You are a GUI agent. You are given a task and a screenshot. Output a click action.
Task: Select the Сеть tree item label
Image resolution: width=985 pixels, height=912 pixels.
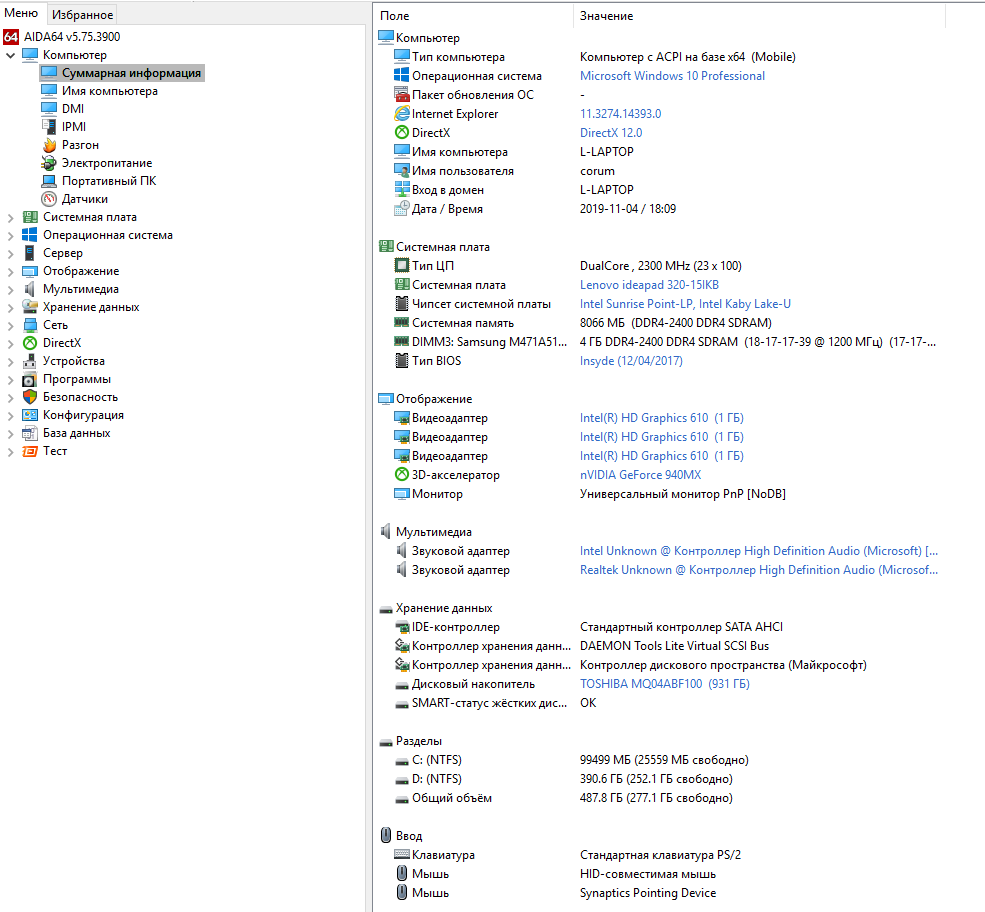pyautogui.click(x=55, y=325)
